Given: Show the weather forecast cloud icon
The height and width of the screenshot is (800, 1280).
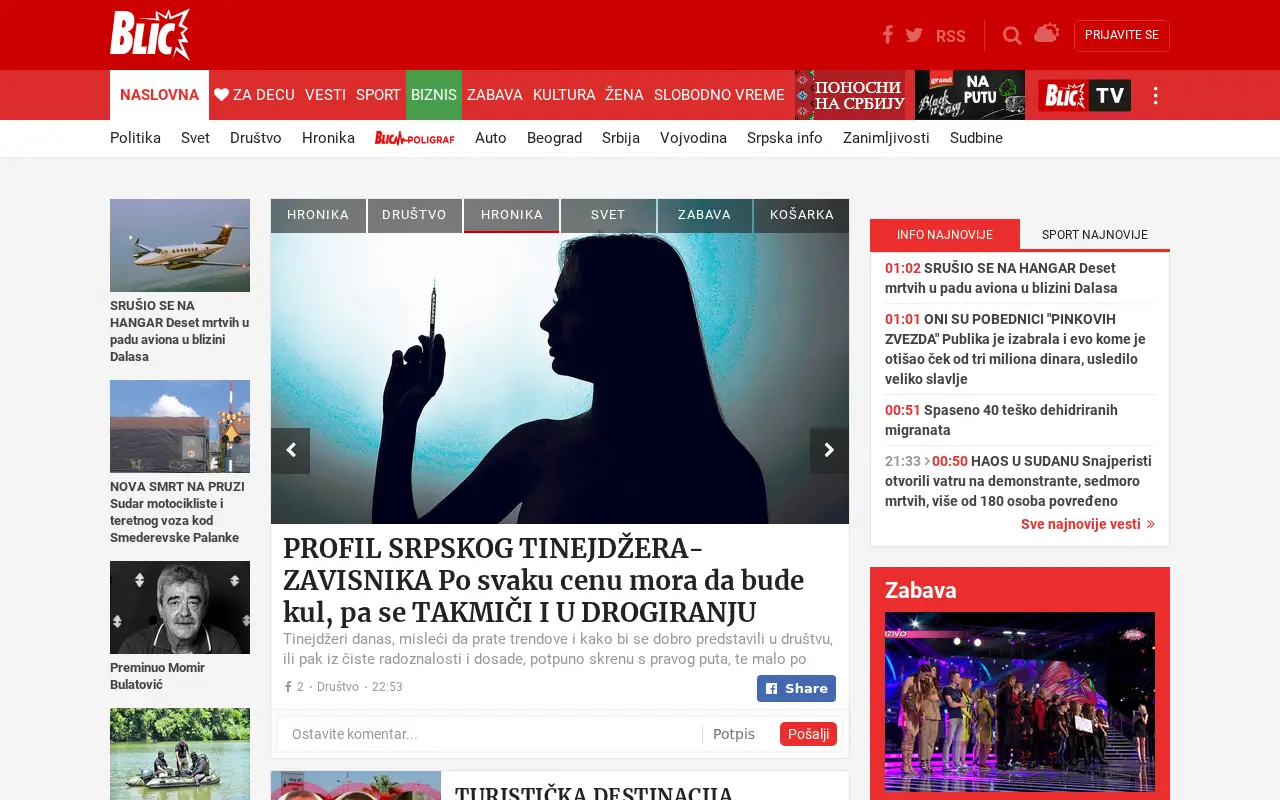Looking at the screenshot, I should pyautogui.click(x=1046, y=33).
